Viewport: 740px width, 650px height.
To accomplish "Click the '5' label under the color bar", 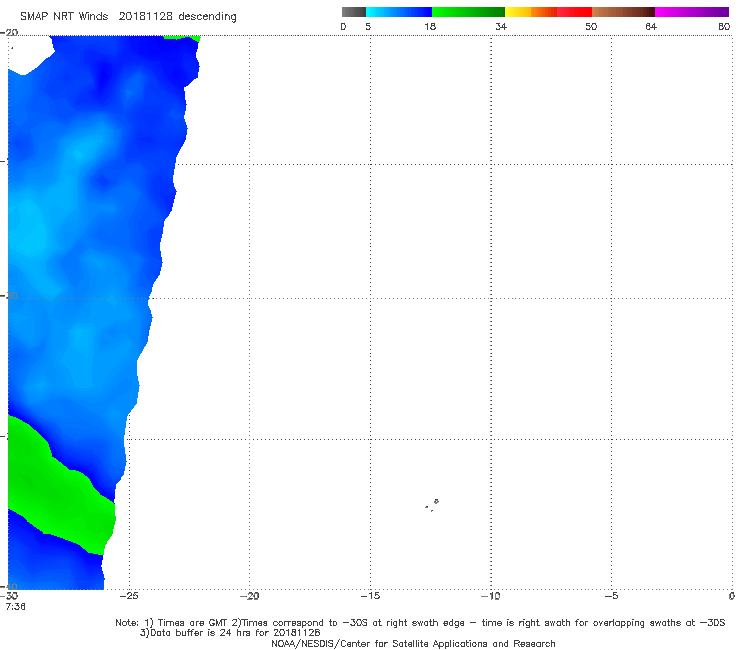I will (x=368, y=26).
